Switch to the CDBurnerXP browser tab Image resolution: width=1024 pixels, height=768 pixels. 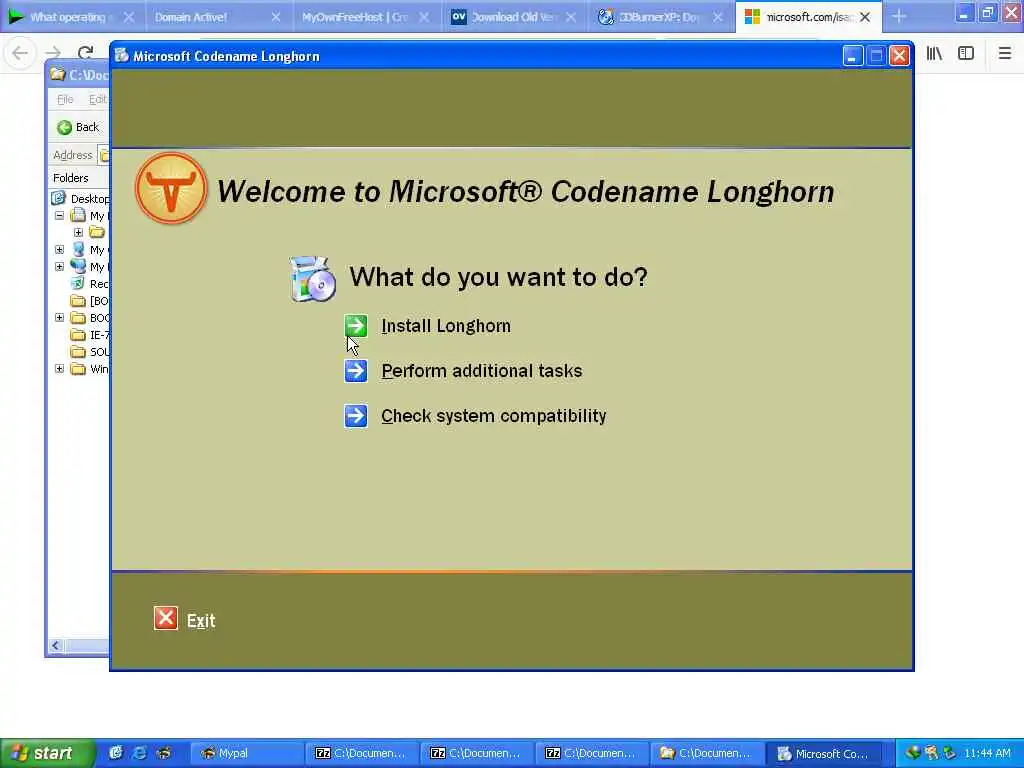pyautogui.click(x=658, y=17)
